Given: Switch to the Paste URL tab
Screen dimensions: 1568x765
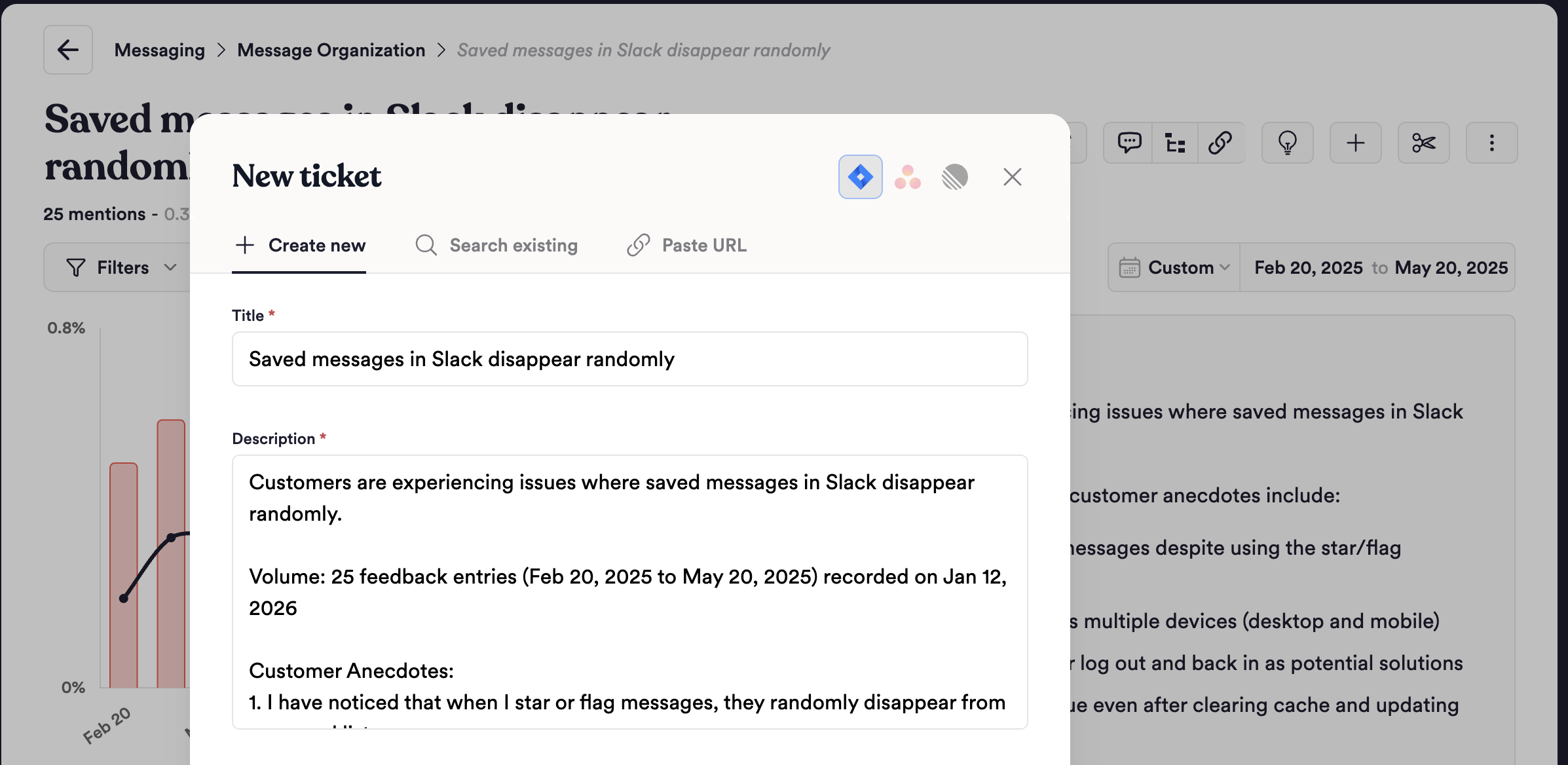Looking at the screenshot, I should pyautogui.click(x=687, y=245).
